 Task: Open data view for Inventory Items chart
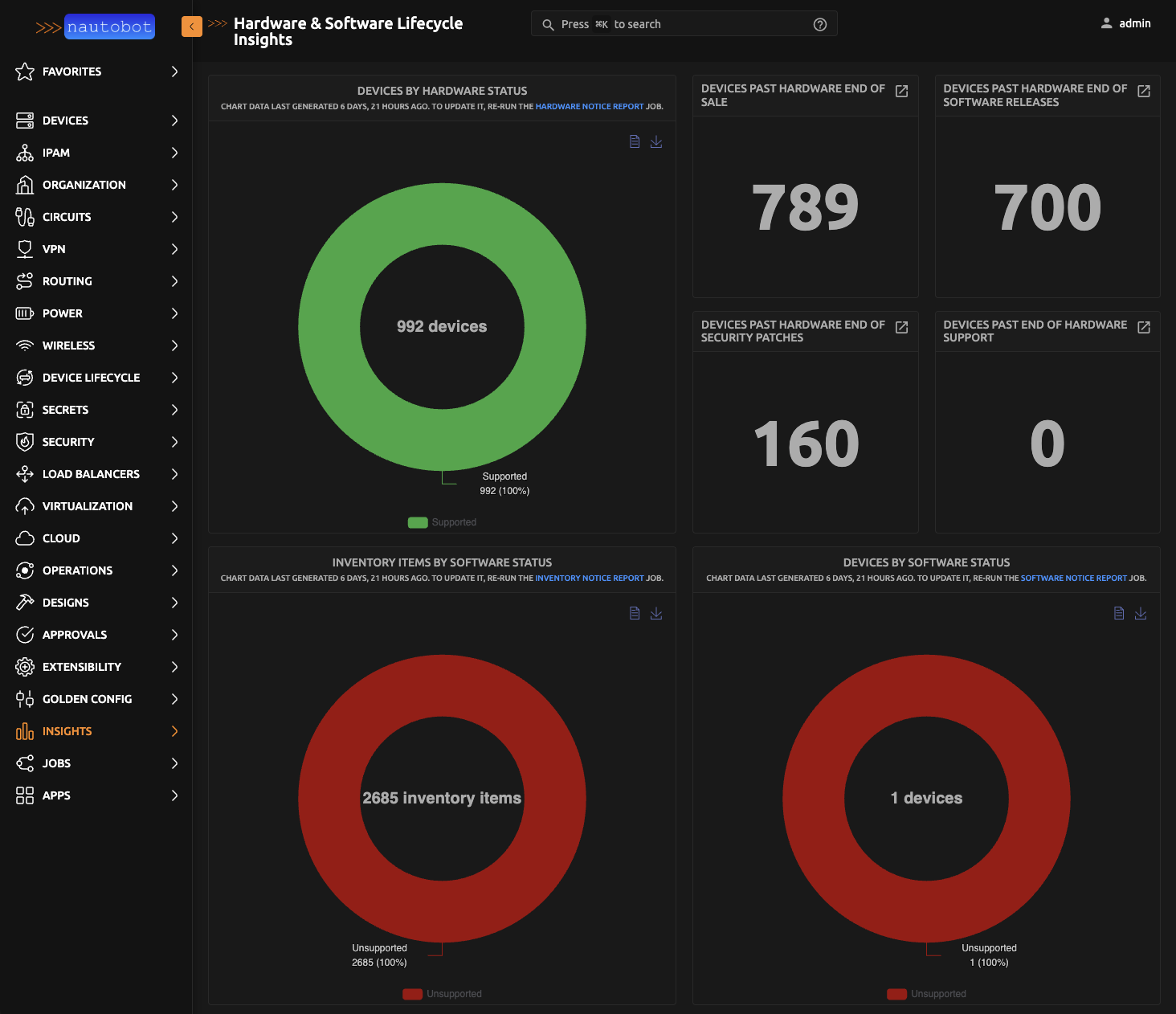click(635, 613)
